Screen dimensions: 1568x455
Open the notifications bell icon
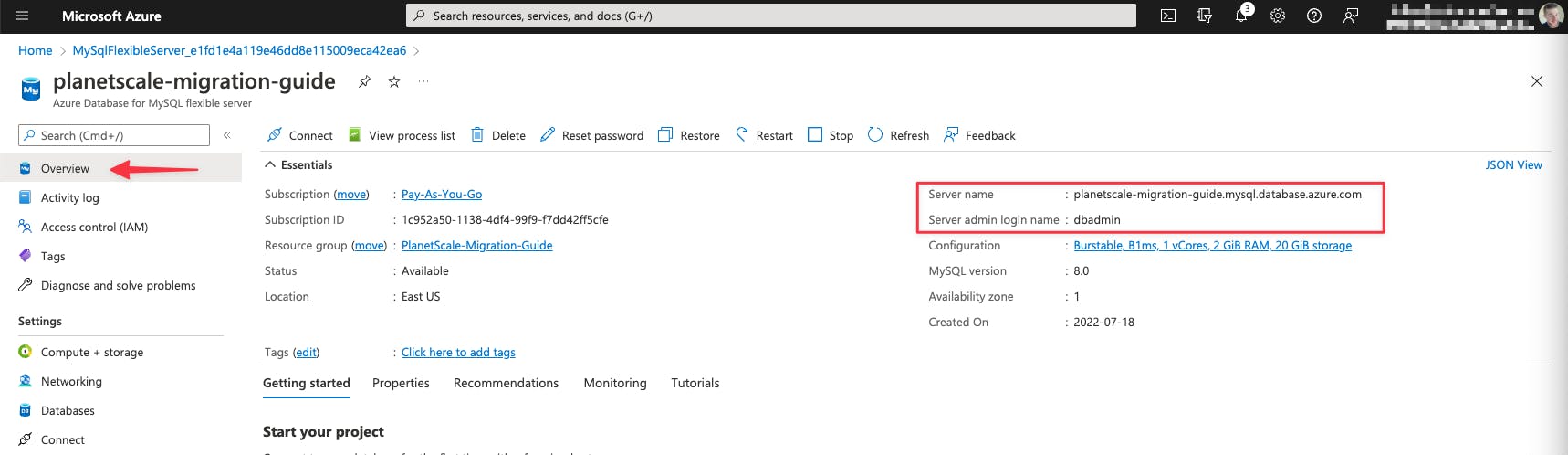(x=1241, y=16)
